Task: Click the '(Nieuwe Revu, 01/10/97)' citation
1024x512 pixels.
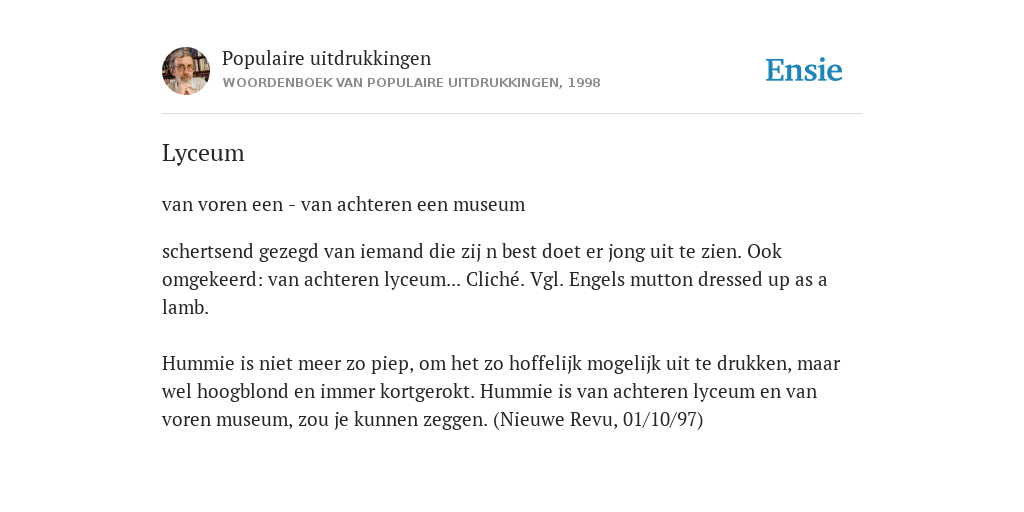Action: coord(598,419)
